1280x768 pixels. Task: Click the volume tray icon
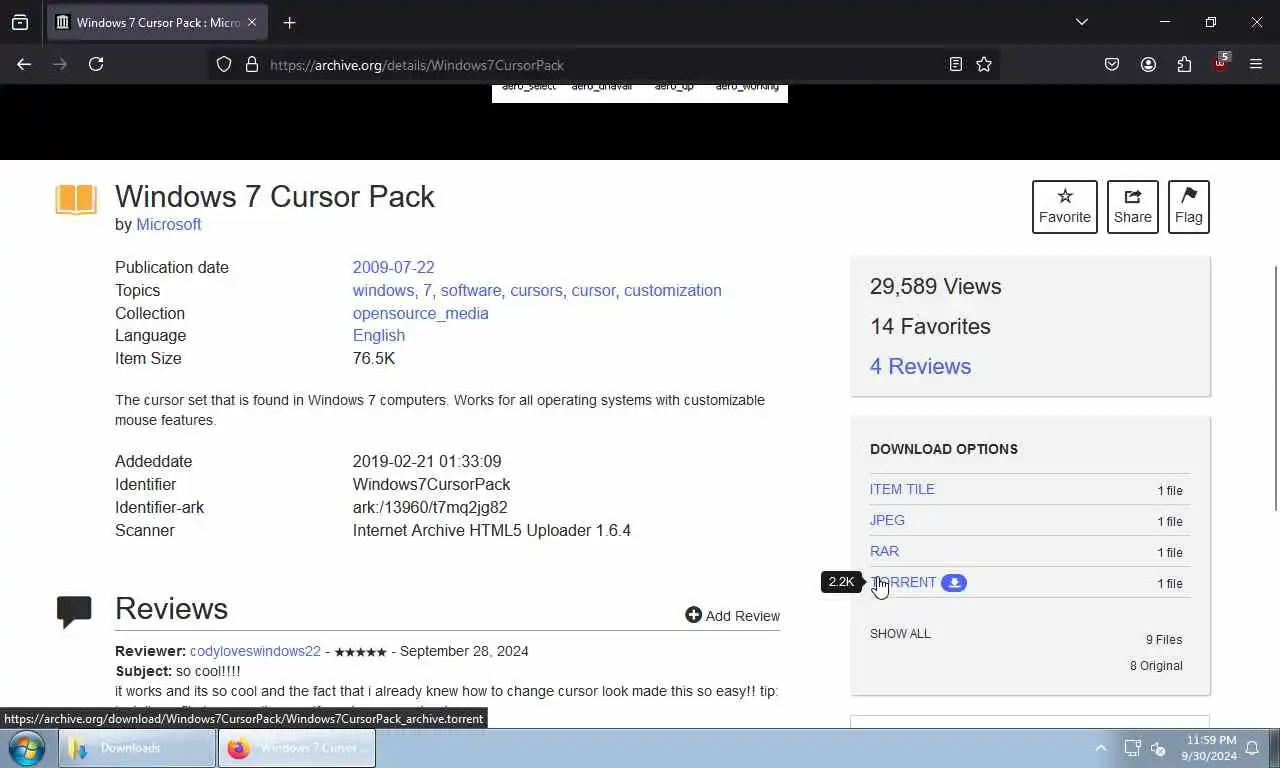point(1159,748)
